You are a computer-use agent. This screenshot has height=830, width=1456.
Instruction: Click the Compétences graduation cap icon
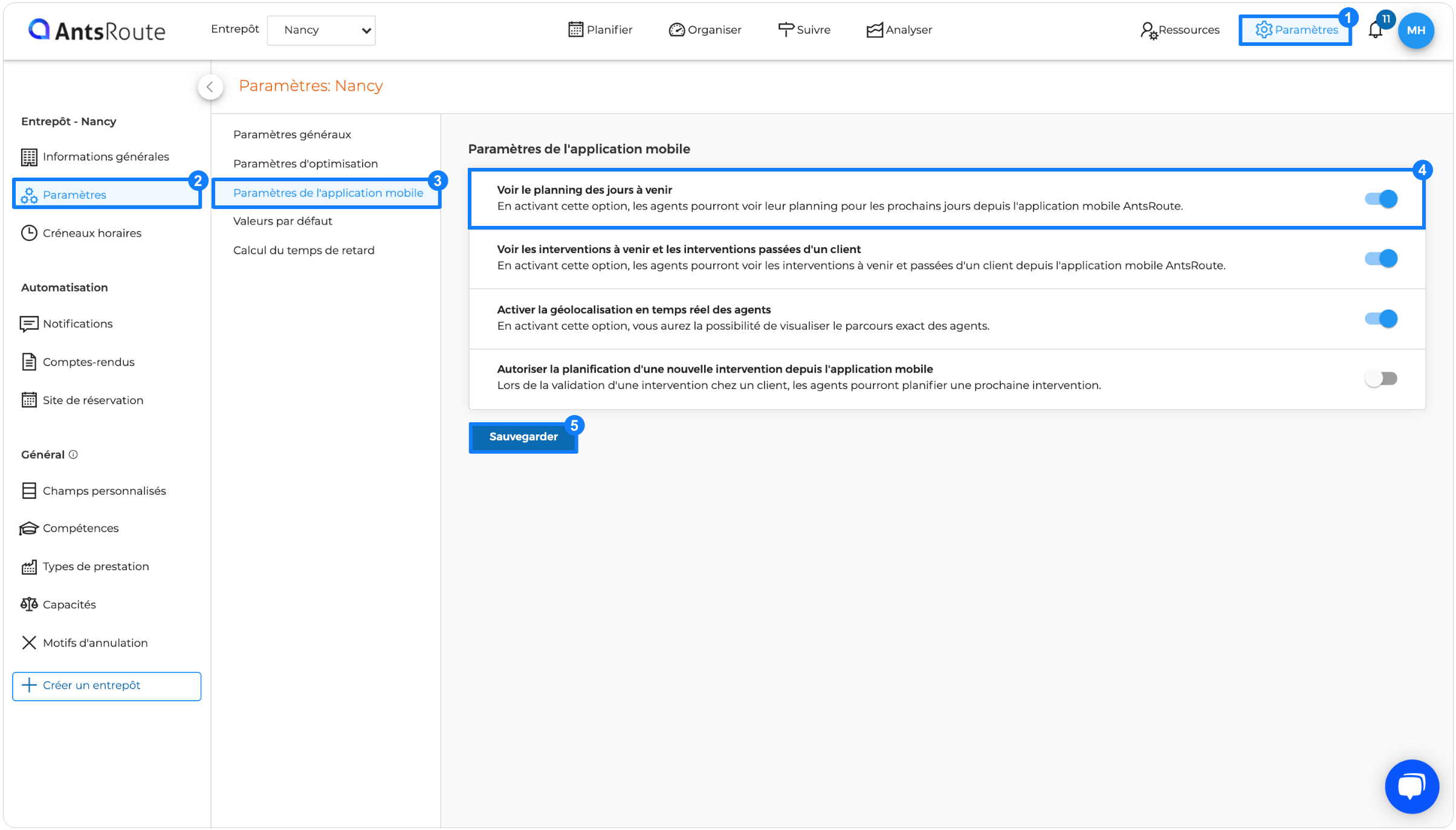tap(29, 529)
